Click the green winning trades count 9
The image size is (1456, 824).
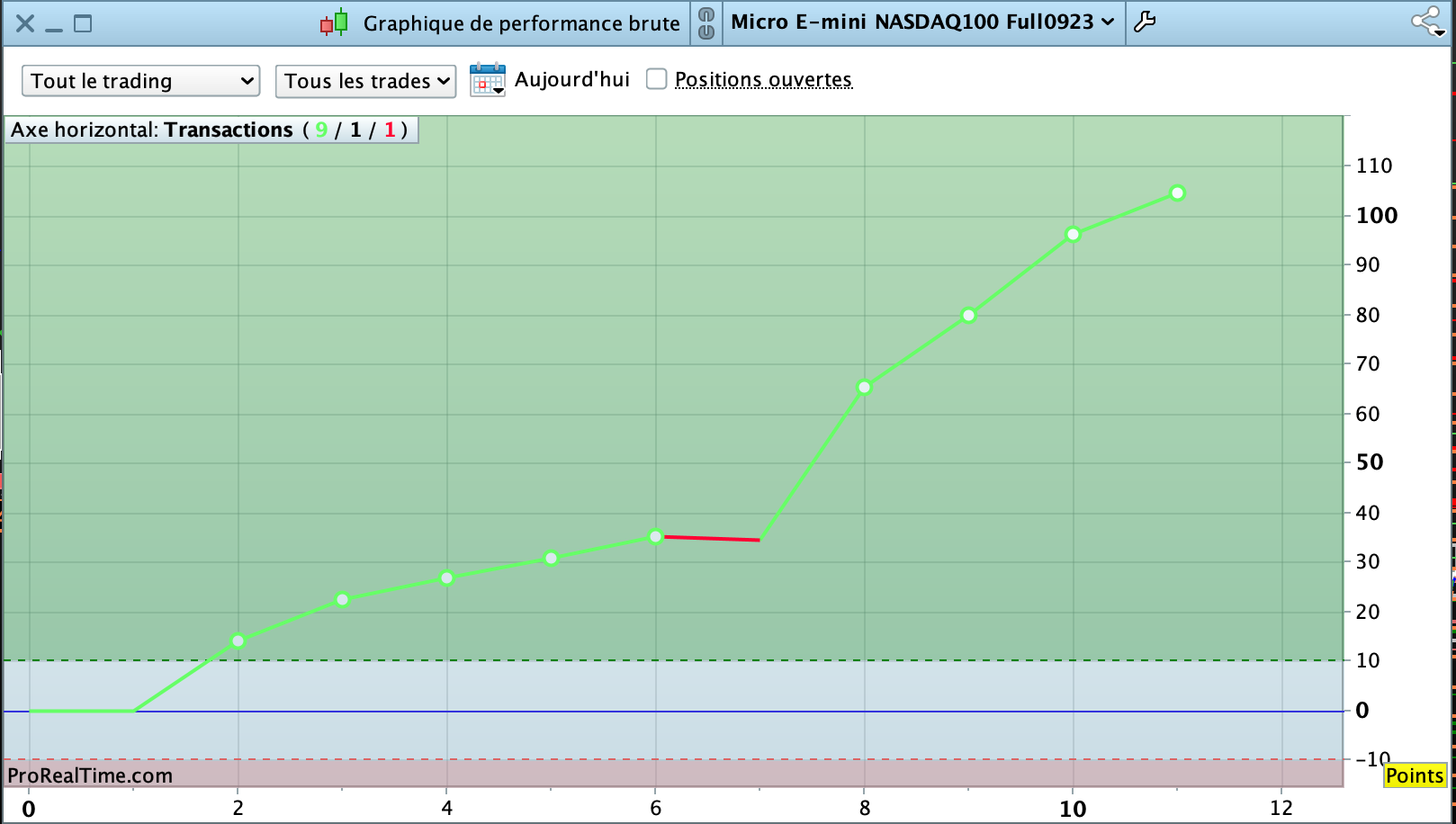[321, 130]
